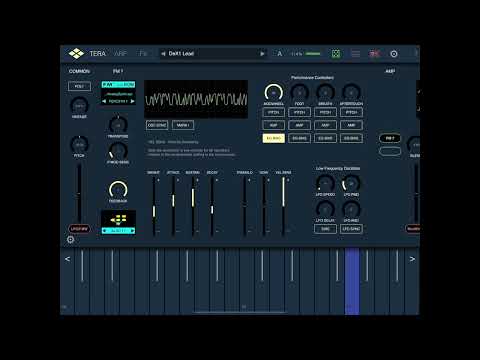Image resolution: width=480 pixels, height=360 pixels.
Task: Switch to the TERA tab
Action: click(x=97, y=54)
